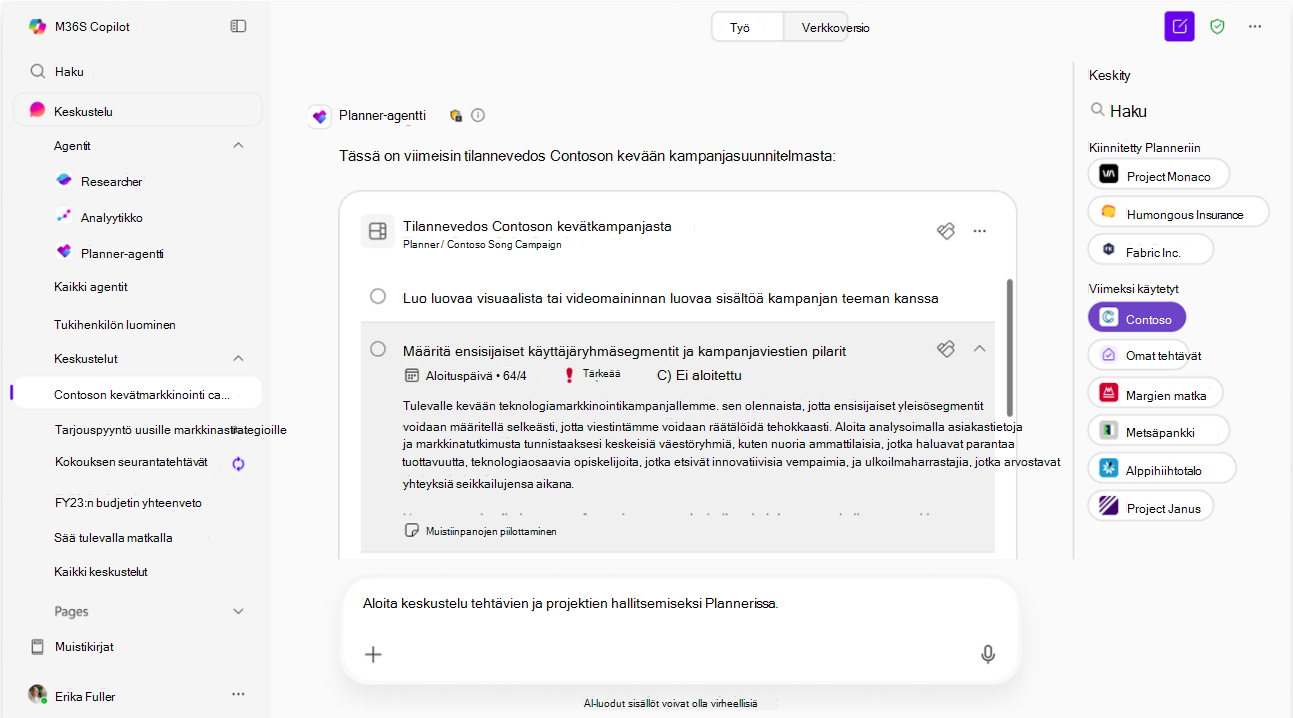
Task: Open FY23:n budjetin yhteenveto conversation
Action: click(x=128, y=503)
